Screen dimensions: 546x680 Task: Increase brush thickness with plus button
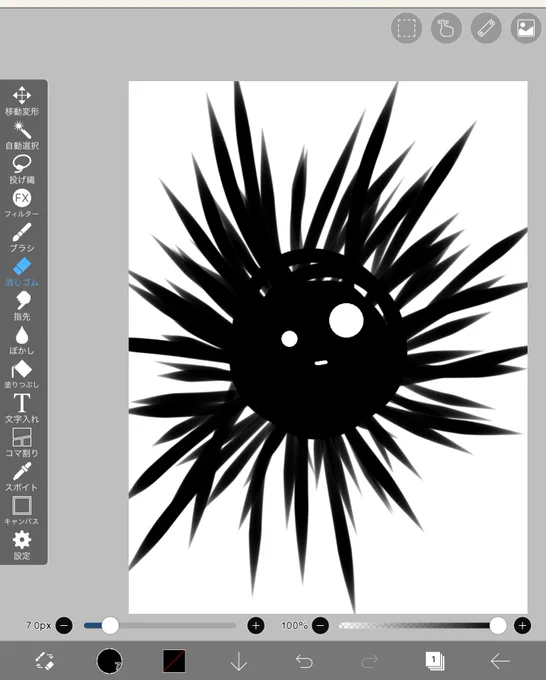click(256, 625)
